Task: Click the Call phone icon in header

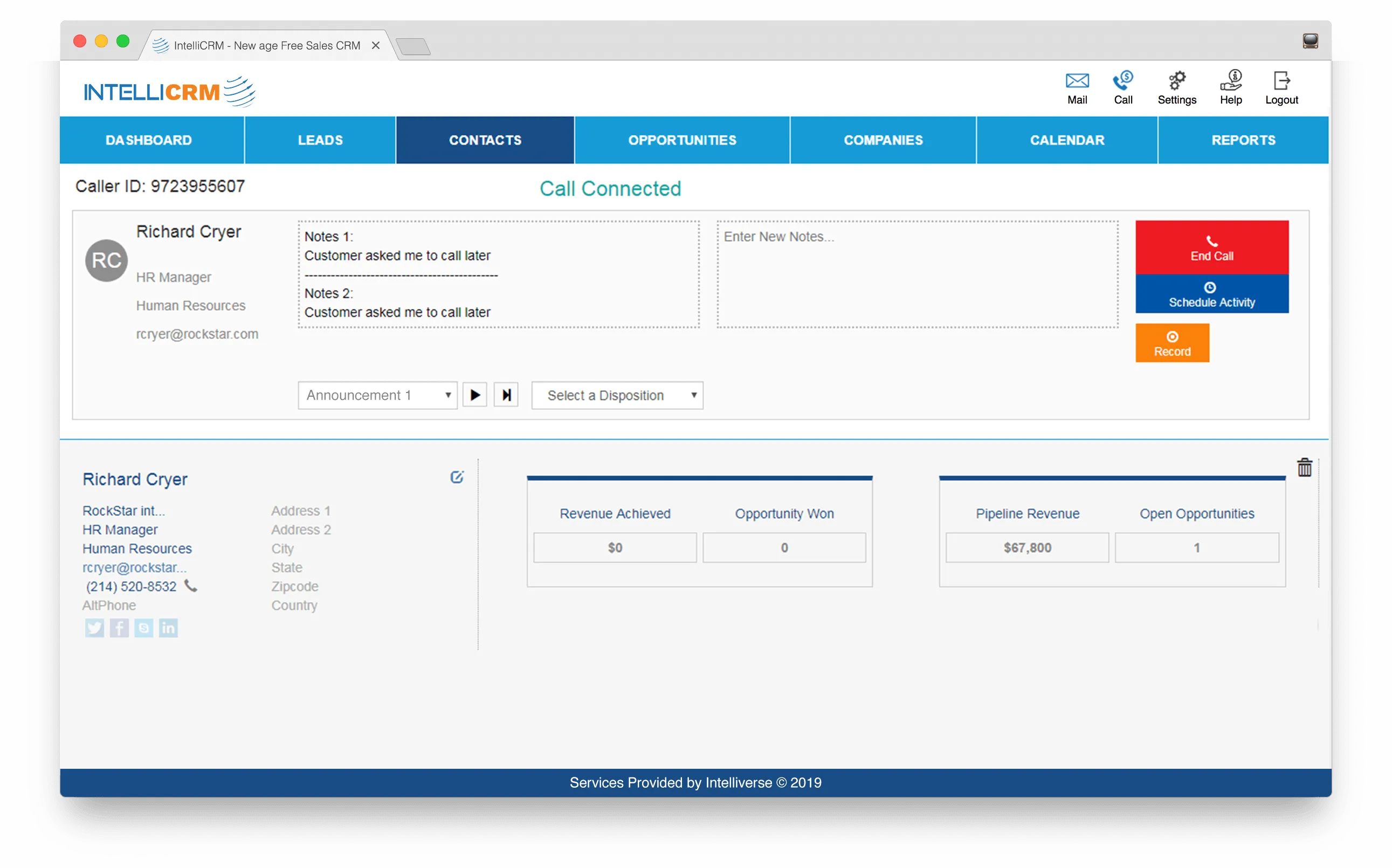Action: [x=1123, y=81]
